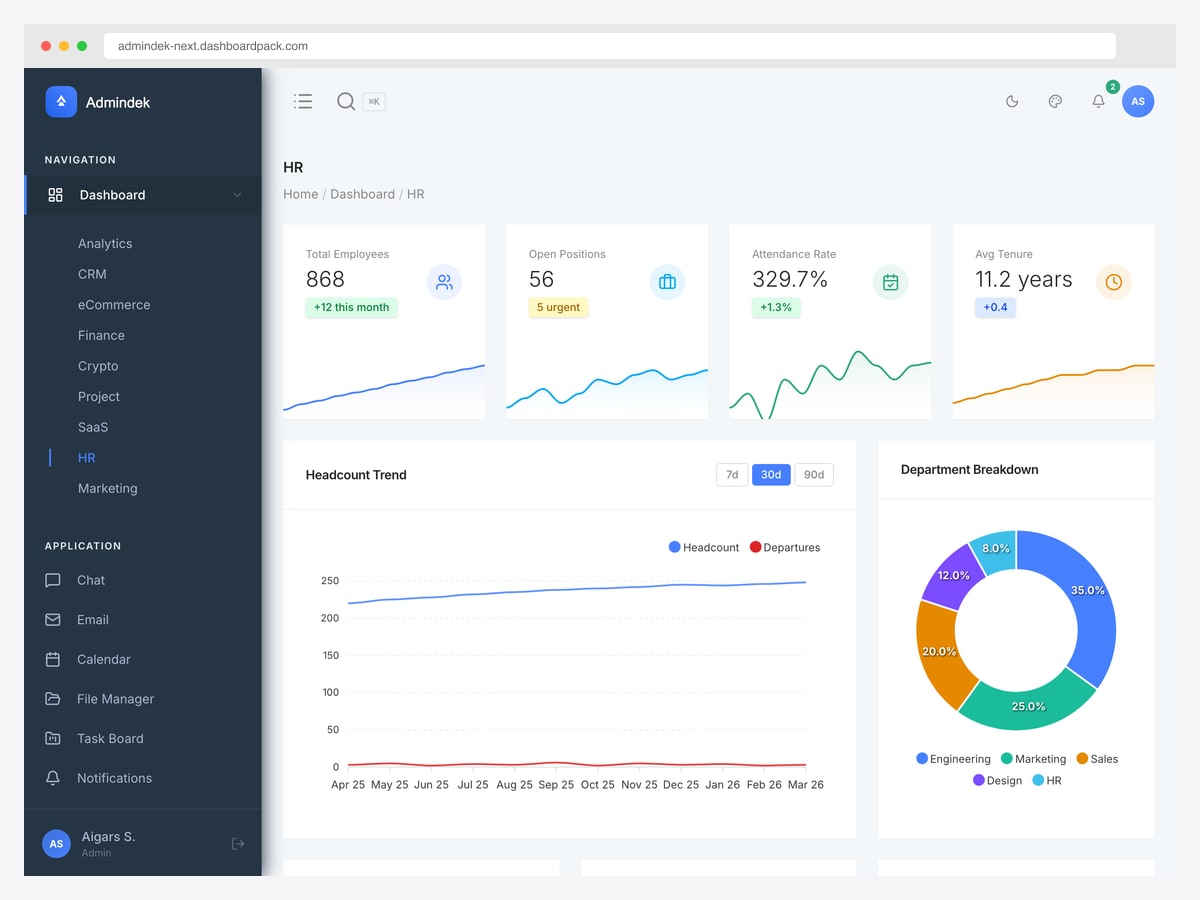Toggle the Departures legend series
This screenshot has height=900, width=1200.
(x=785, y=547)
